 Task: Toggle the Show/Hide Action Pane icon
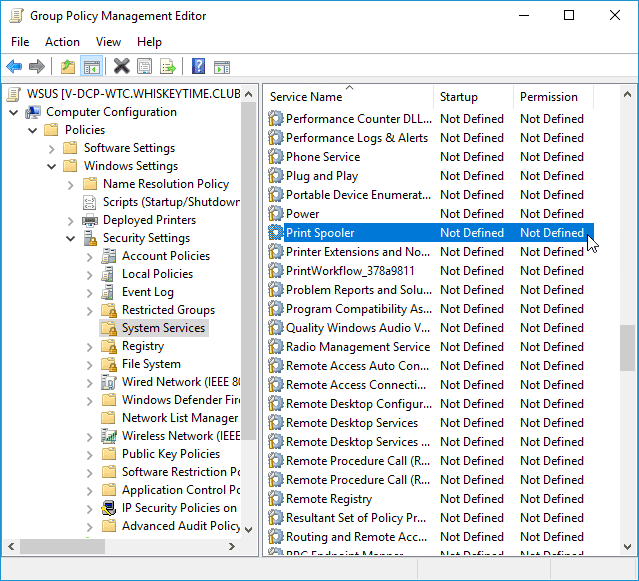[222, 66]
